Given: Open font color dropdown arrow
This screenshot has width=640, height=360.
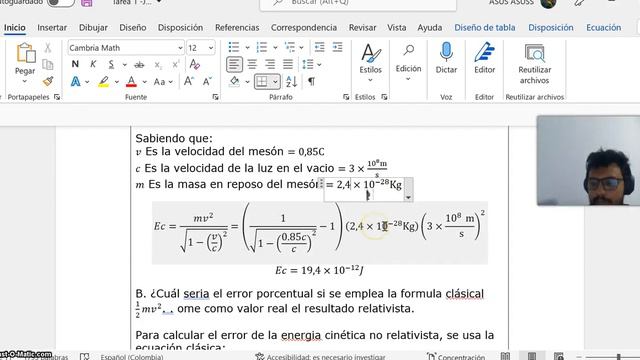Looking at the screenshot, I should pos(144,82).
